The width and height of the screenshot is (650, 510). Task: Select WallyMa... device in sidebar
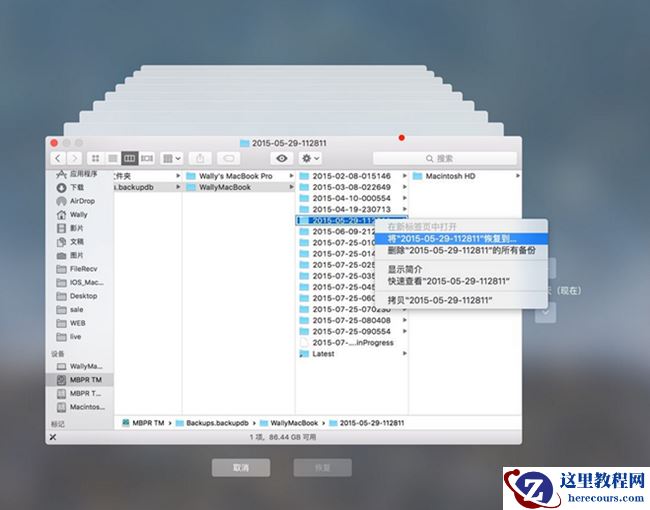click(79, 367)
